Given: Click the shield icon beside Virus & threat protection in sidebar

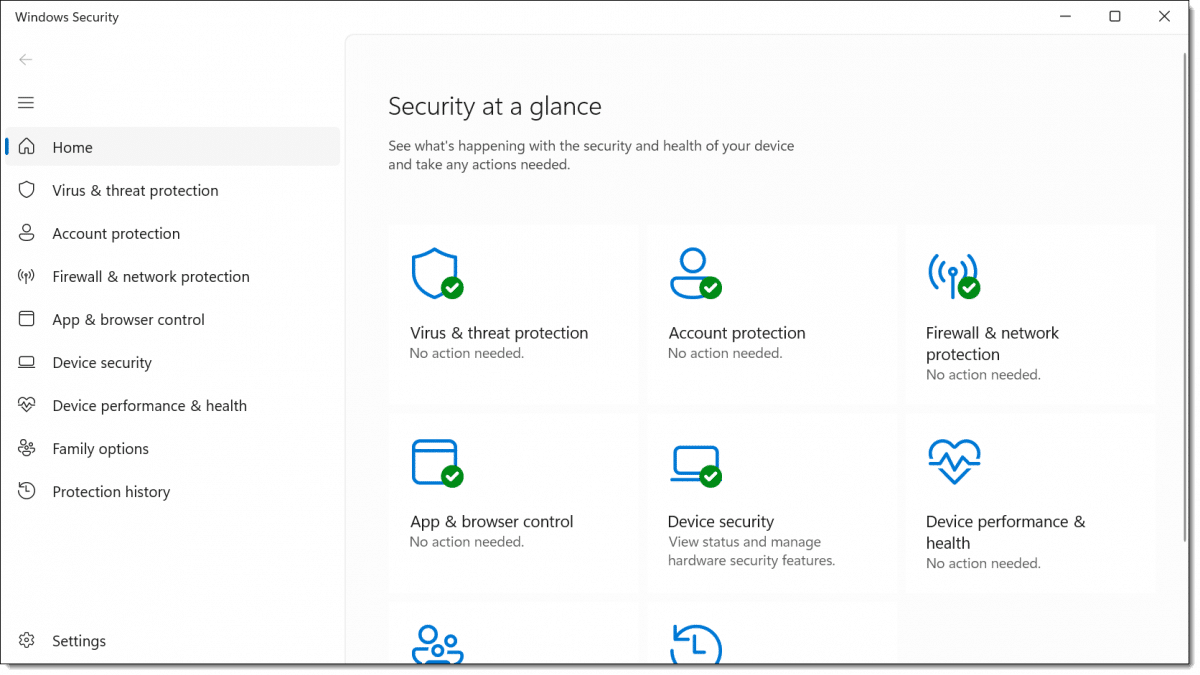Looking at the screenshot, I should (x=27, y=190).
